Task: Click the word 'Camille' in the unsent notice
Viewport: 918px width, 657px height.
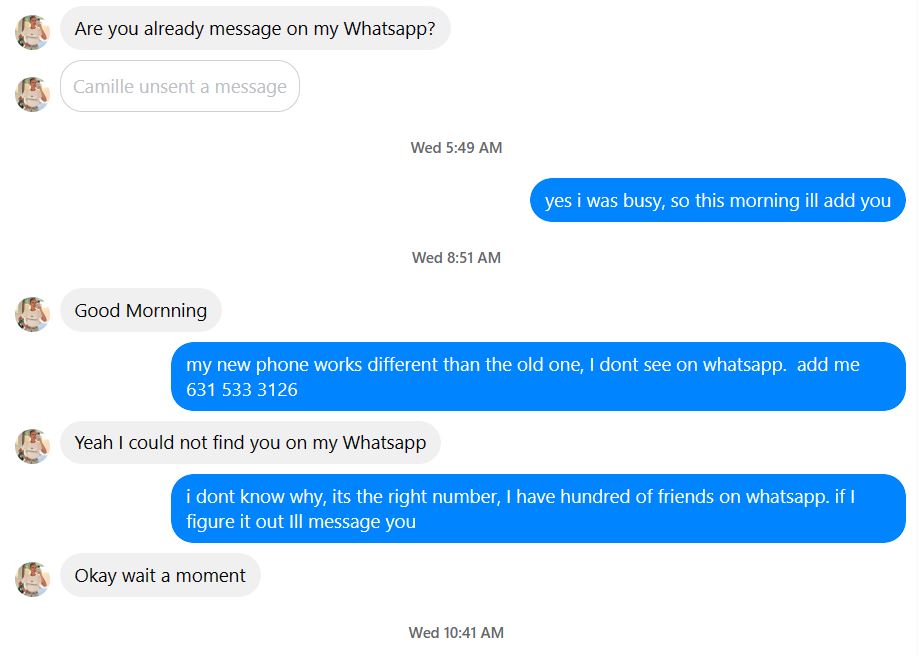Action: click(x=104, y=87)
